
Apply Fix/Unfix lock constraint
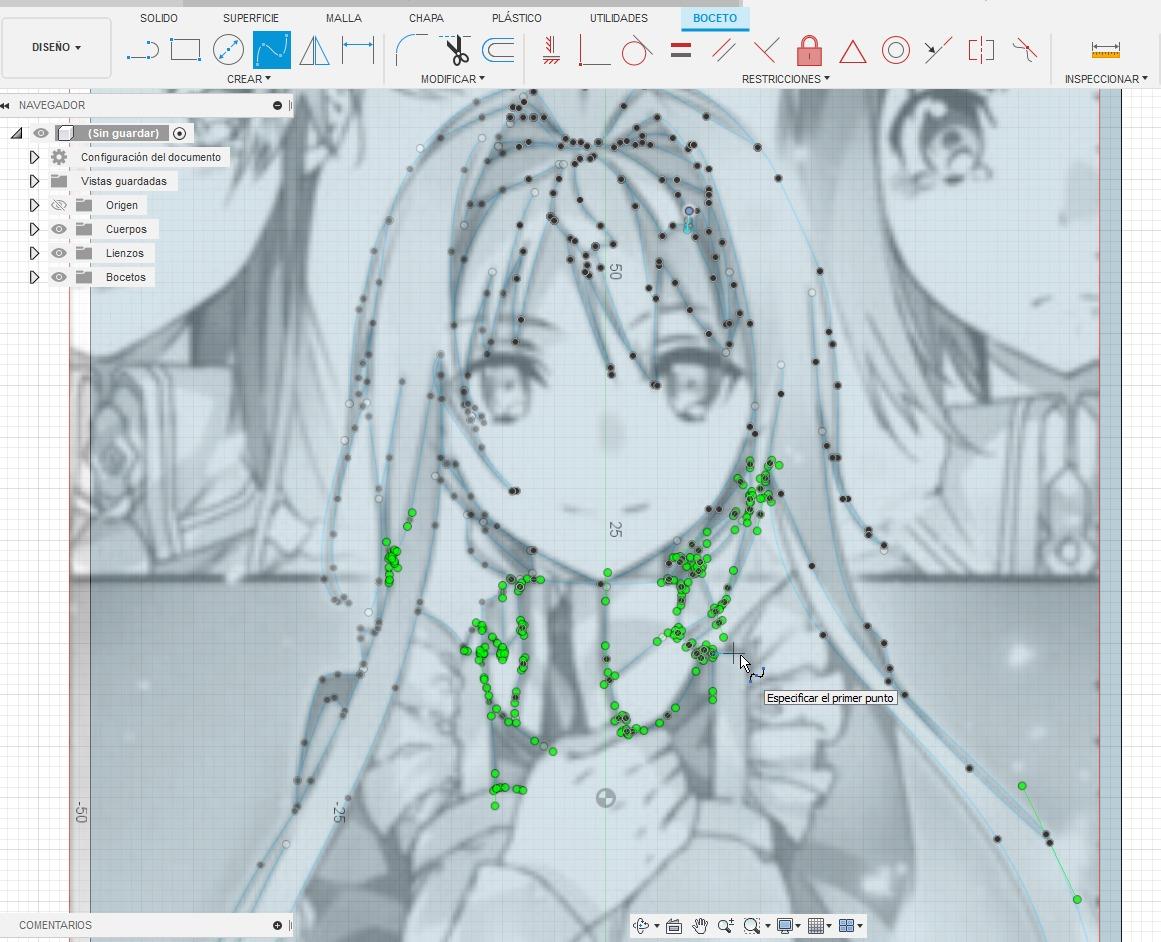(809, 50)
